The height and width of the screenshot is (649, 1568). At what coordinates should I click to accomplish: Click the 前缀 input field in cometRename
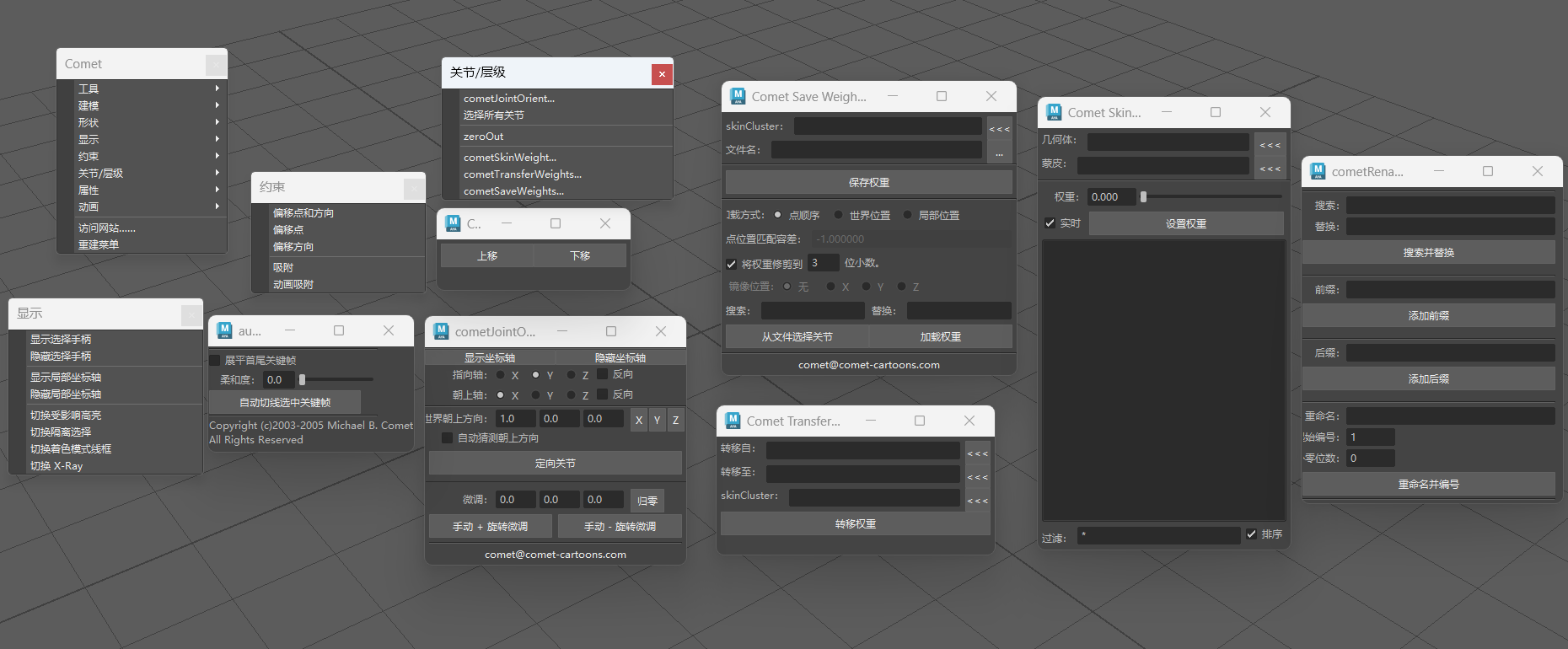pos(1451,289)
